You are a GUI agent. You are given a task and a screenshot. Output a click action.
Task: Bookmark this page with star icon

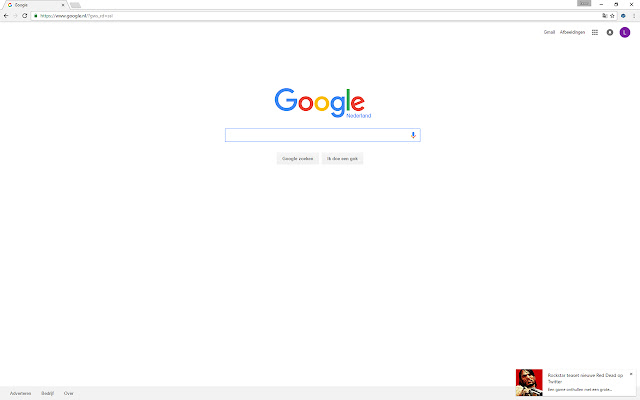click(x=612, y=16)
